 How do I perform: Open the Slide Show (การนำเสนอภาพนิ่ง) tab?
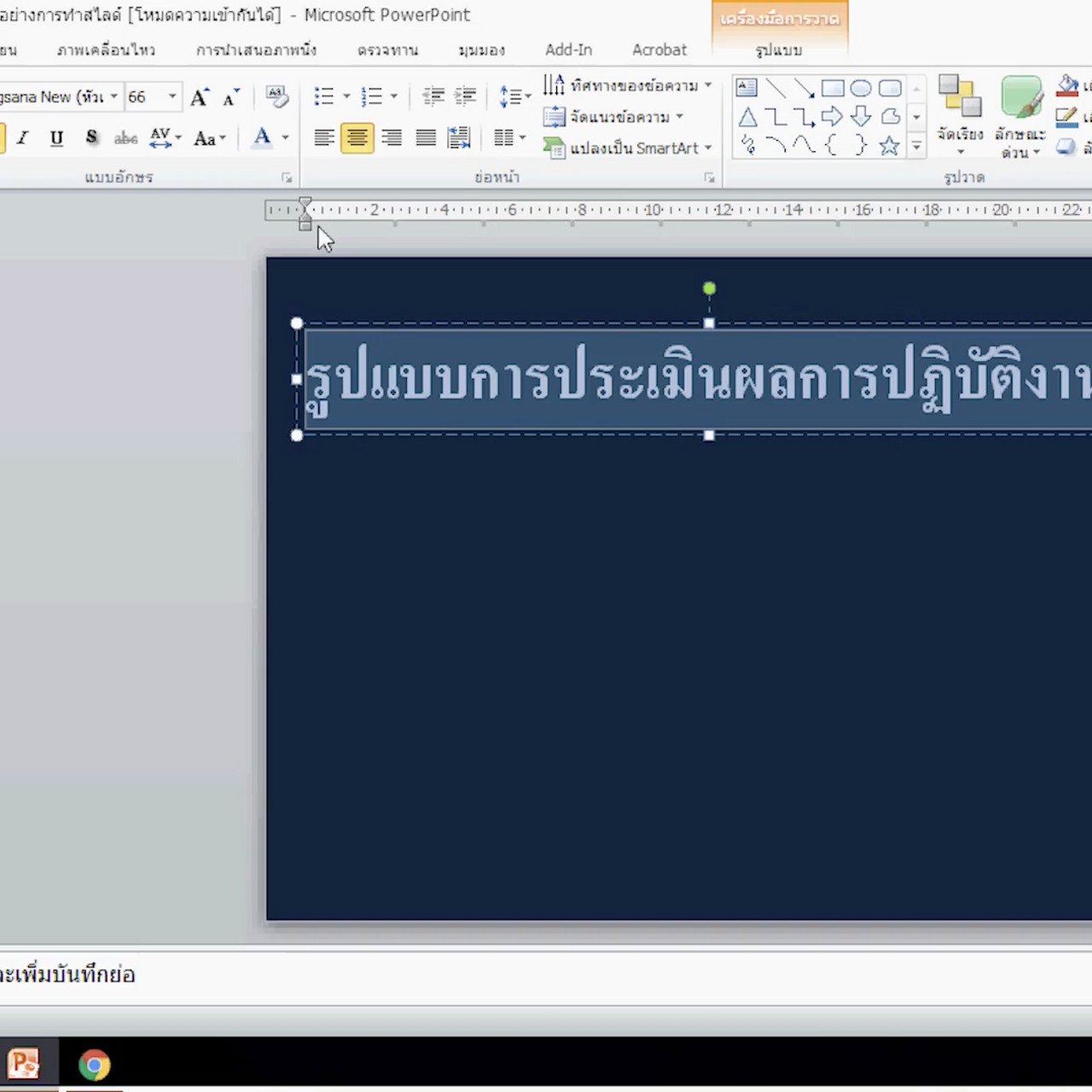pos(257,50)
